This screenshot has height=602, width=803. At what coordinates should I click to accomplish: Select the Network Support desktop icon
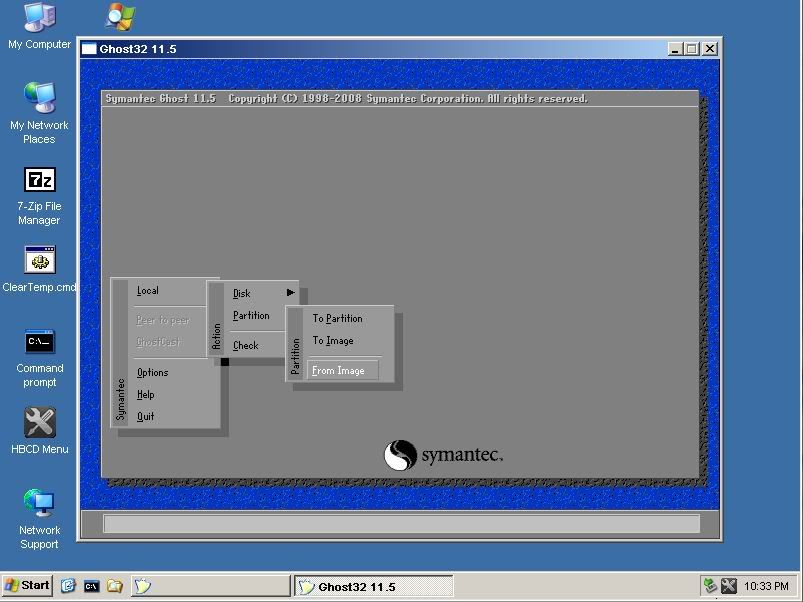tap(39, 519)
